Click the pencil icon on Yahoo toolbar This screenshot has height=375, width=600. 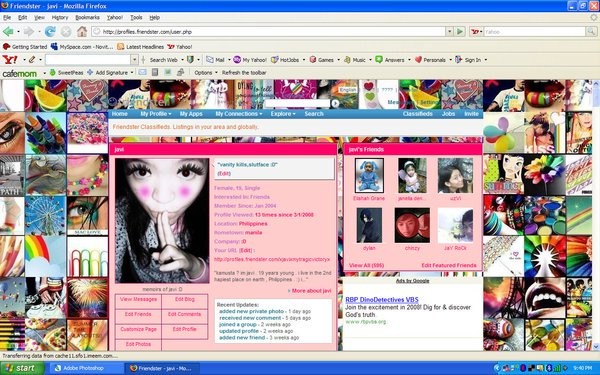[x=32, y=60]
